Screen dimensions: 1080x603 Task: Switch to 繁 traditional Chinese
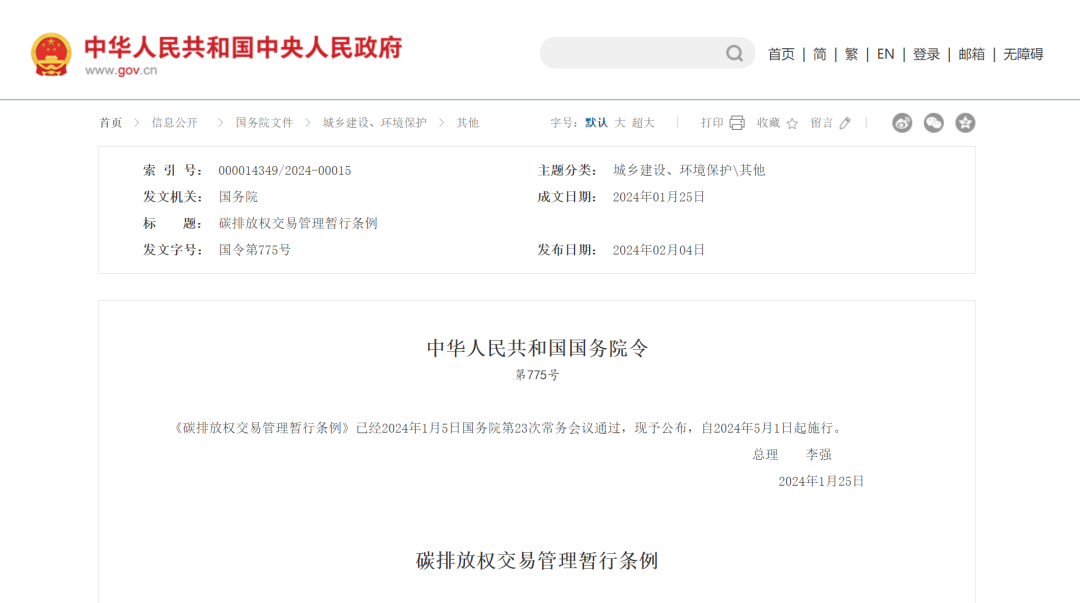pyautogui.click(x=851, y=54)
